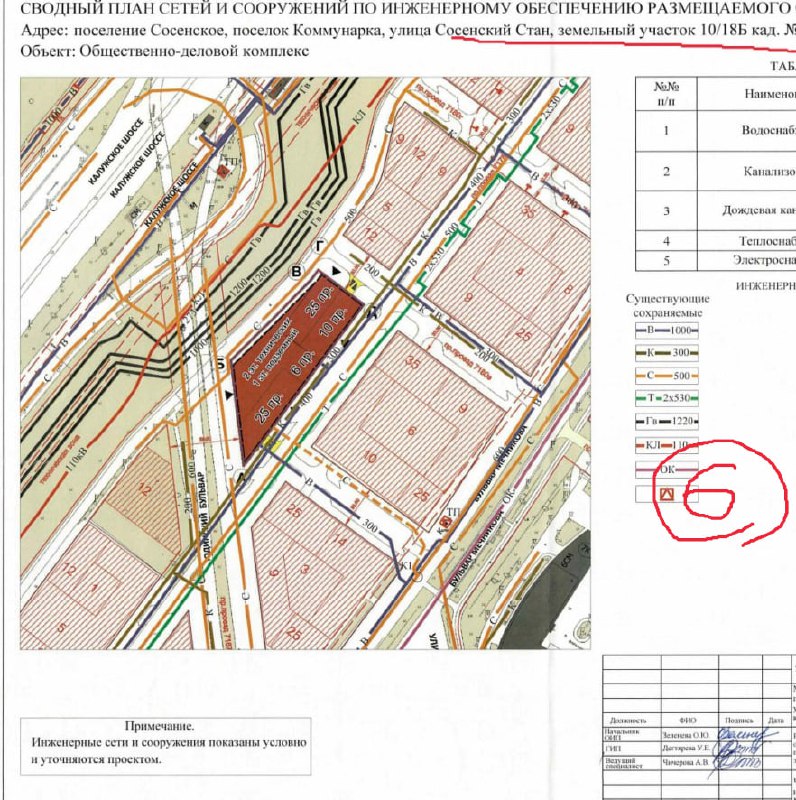Click the 'С—500' storm drain legend entry
The height and width of the screenshot is (800, 796).
[667, 376]
